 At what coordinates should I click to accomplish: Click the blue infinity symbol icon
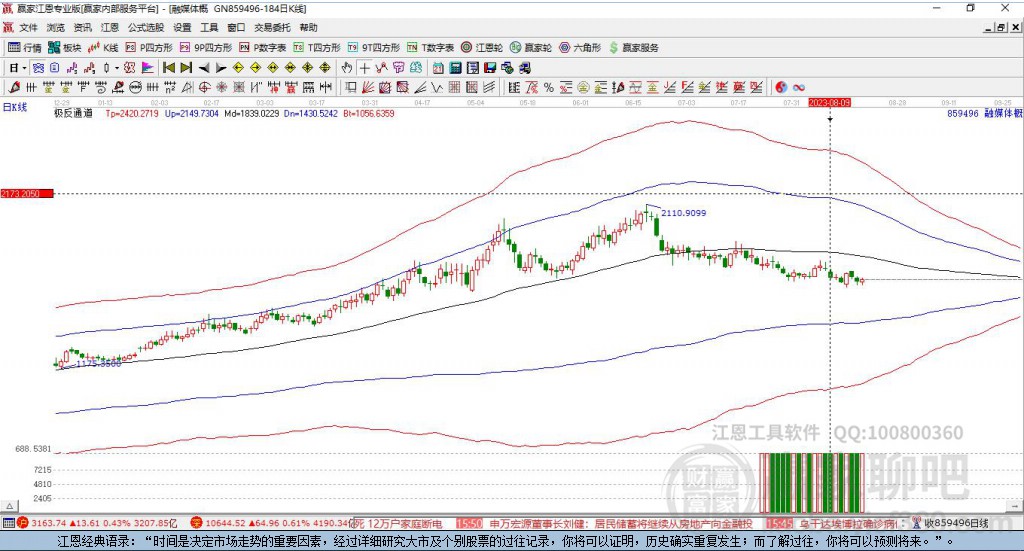point(799,87)
